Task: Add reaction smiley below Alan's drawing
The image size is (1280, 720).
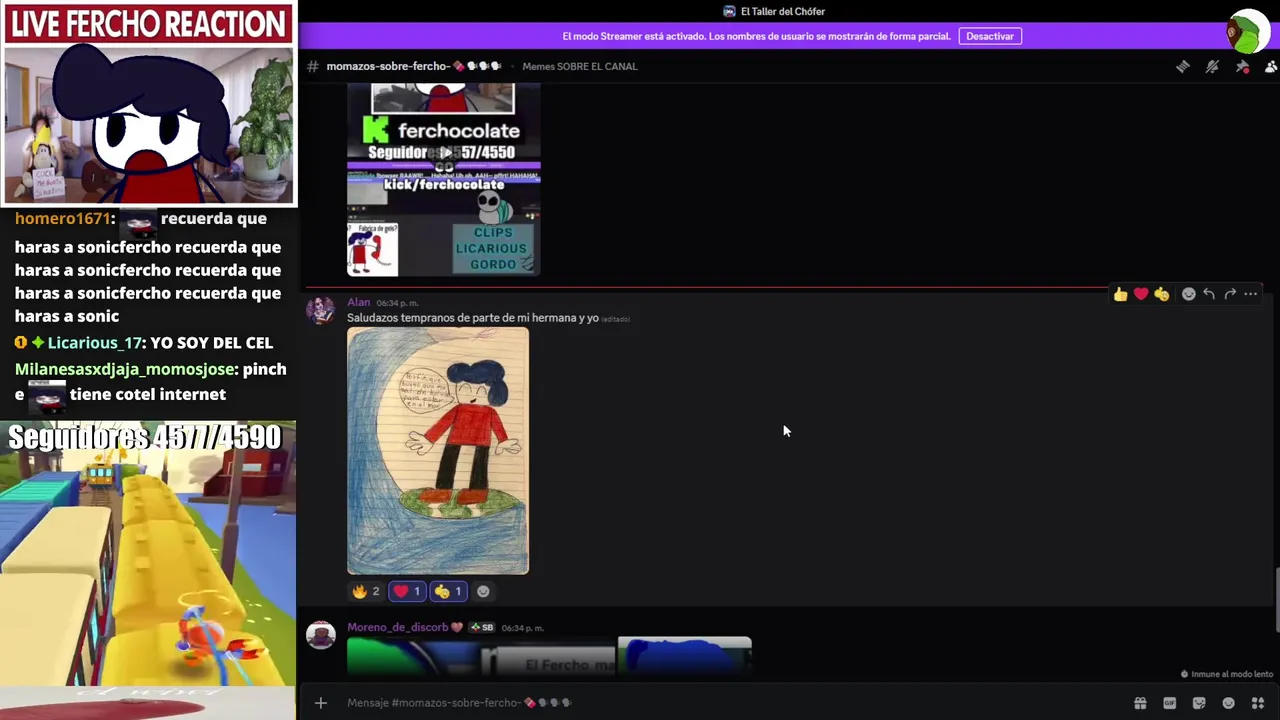Action: tap(483, 591)
